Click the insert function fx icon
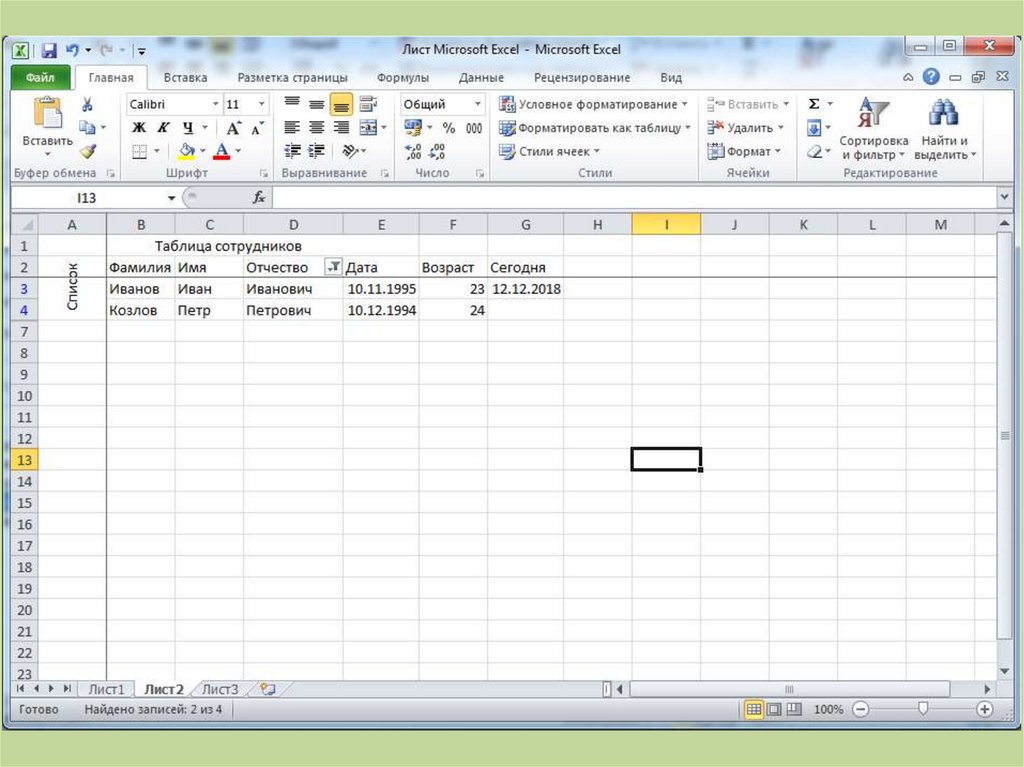This screenshot has height=767, width=1024. 259,198
